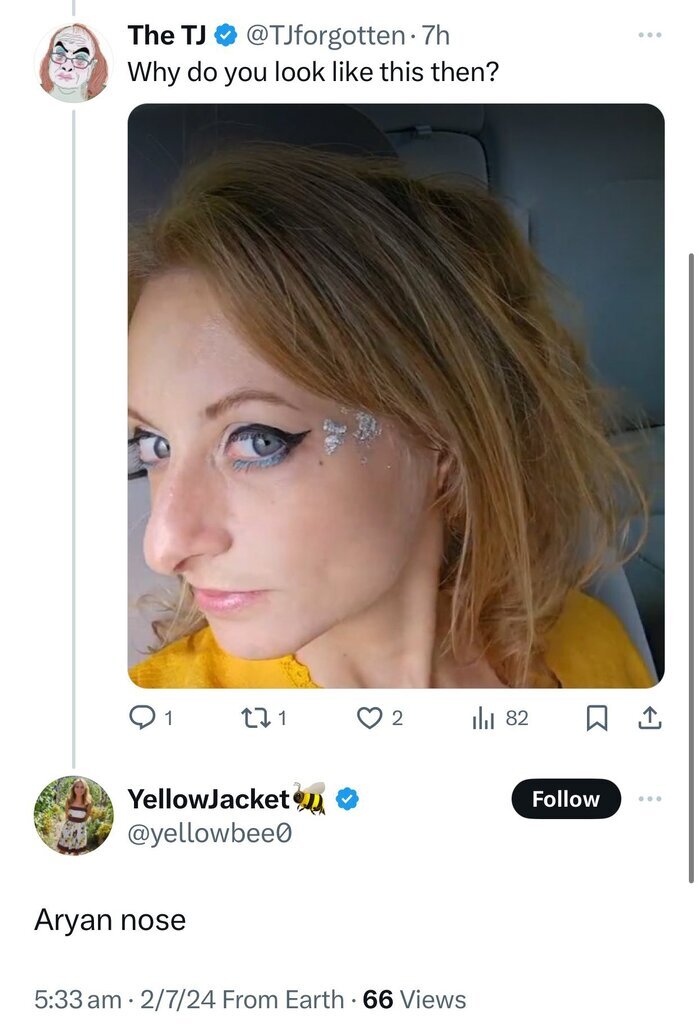
Task: Click The TJ display name
Action: 166,36
